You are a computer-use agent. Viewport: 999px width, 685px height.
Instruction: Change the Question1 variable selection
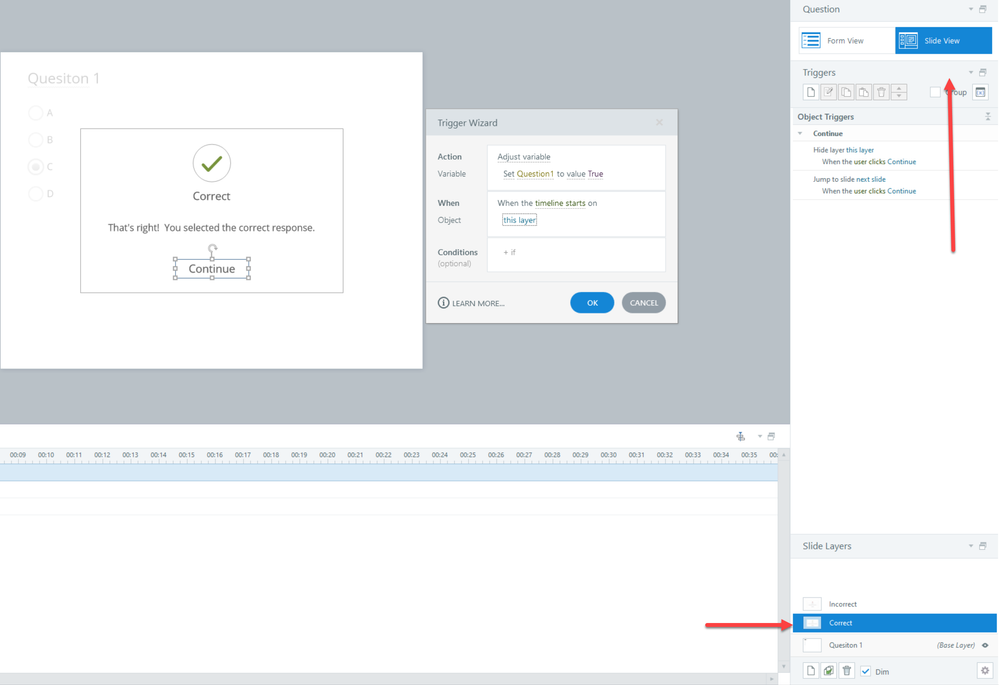coord(535,174)
